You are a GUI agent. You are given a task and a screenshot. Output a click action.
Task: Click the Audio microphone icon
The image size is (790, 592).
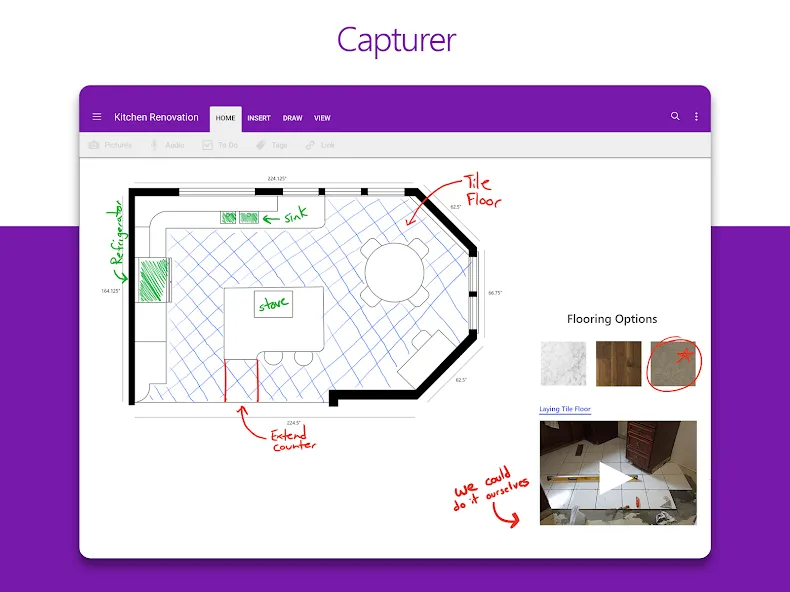[154, 145]
